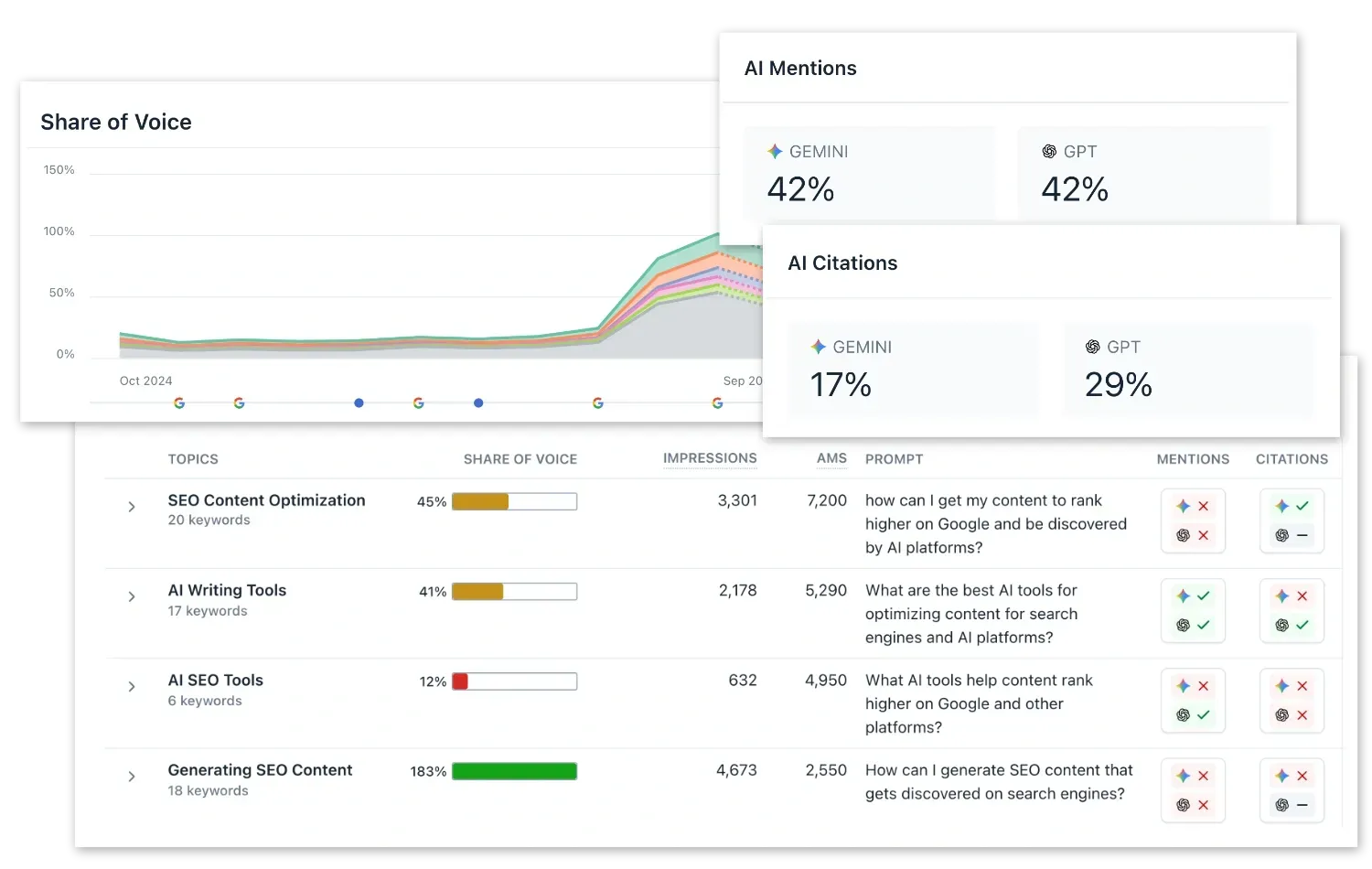
Task: Click the first Google icon on the chart timeline
Action: [x=179, y=402]
